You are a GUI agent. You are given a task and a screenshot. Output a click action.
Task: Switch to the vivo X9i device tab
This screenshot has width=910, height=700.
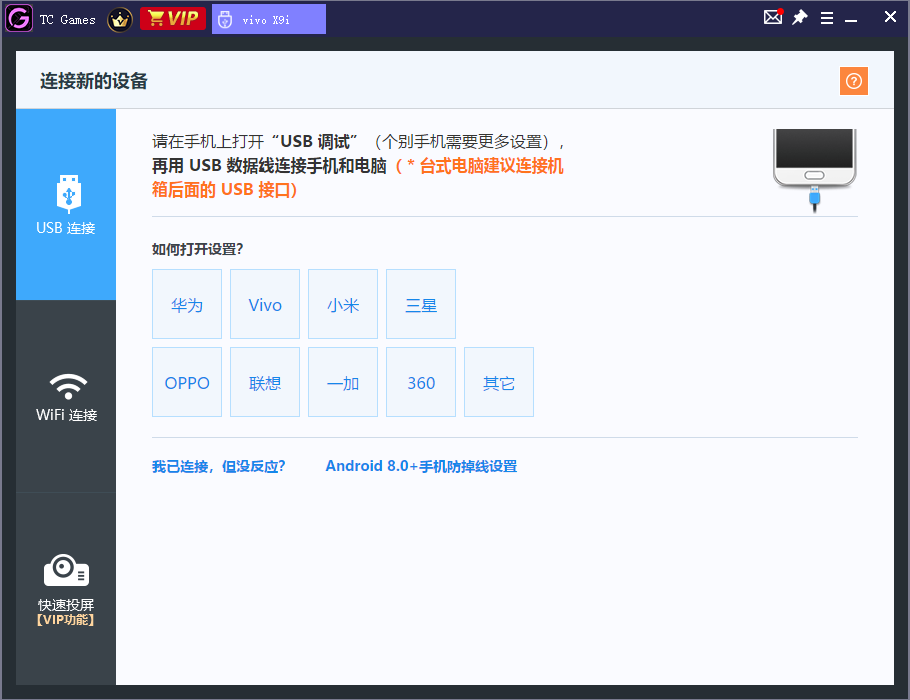coord(266,18)
